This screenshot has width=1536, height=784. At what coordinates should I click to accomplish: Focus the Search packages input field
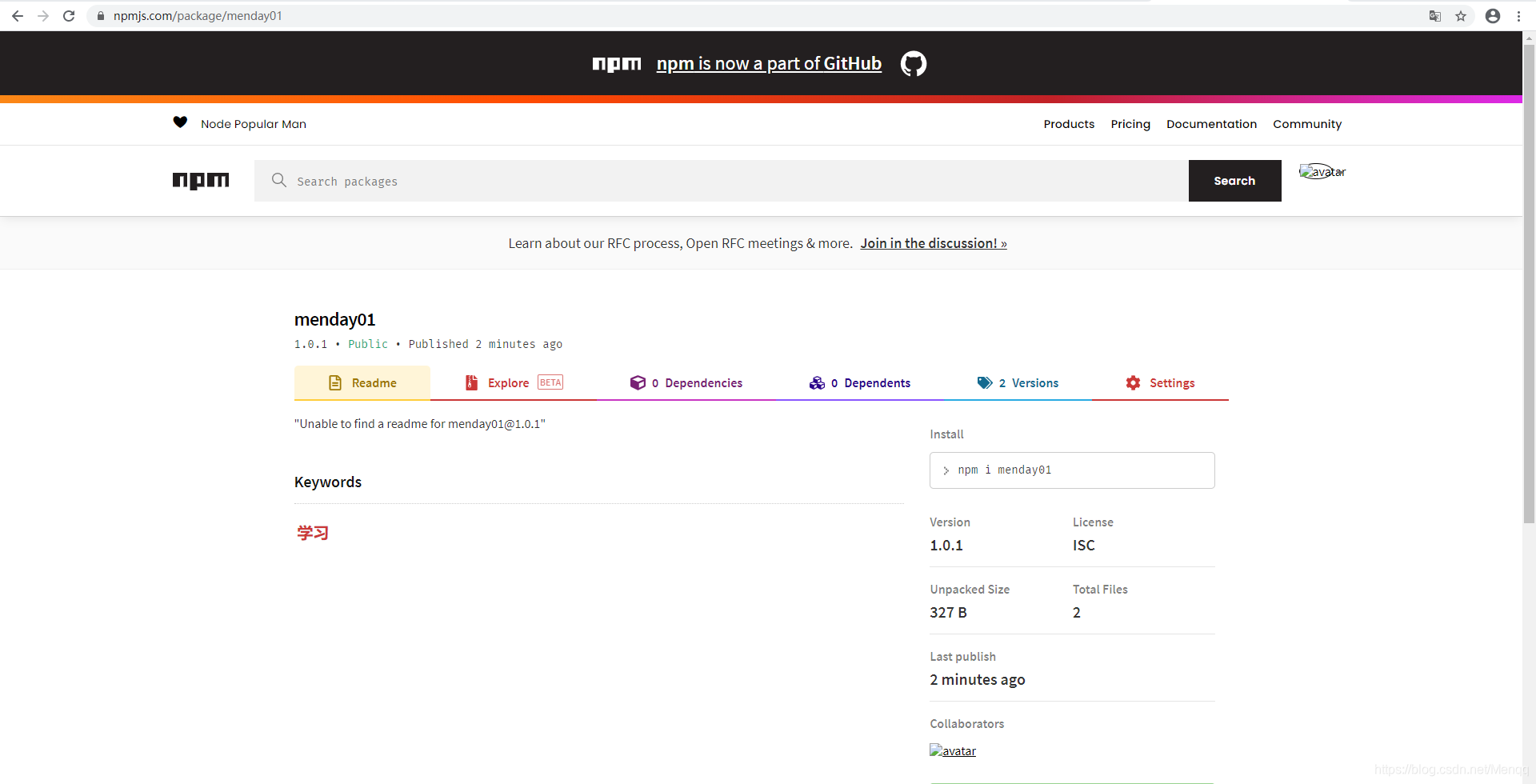[722, 181]
